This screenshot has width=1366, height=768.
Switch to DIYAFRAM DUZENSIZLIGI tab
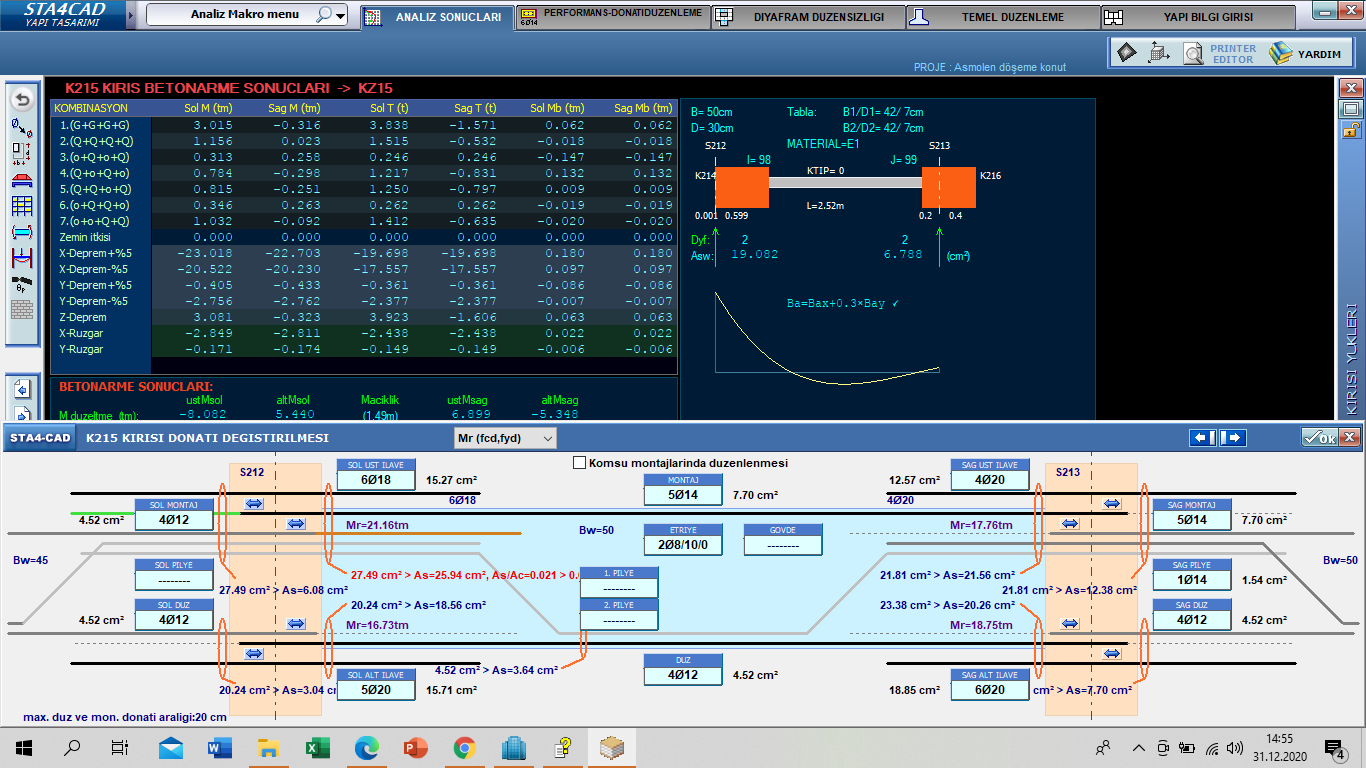point(810,17)
